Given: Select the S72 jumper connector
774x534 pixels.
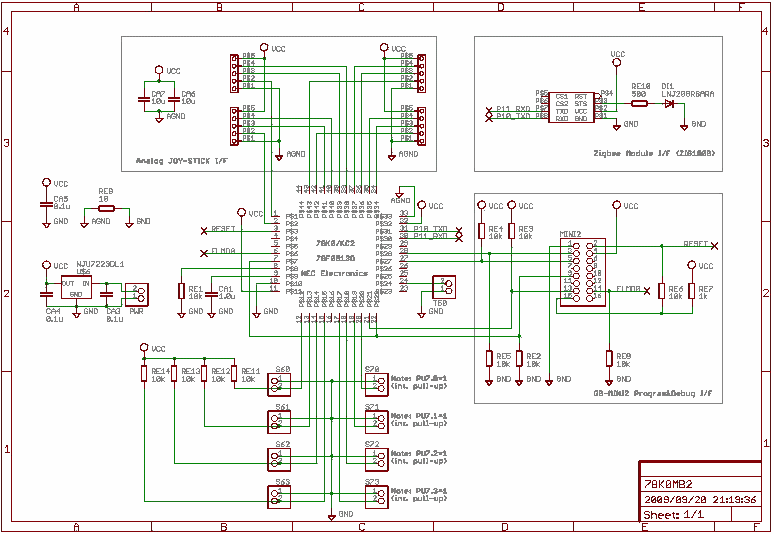Looking at the screenshot, I should click(374, 458).
